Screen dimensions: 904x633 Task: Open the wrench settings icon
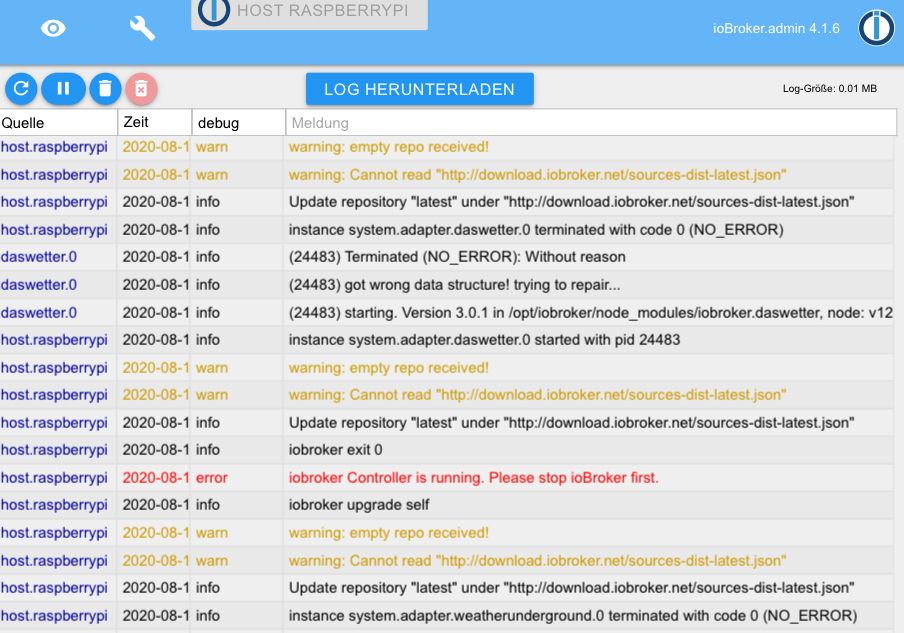[x=142, y=28]
